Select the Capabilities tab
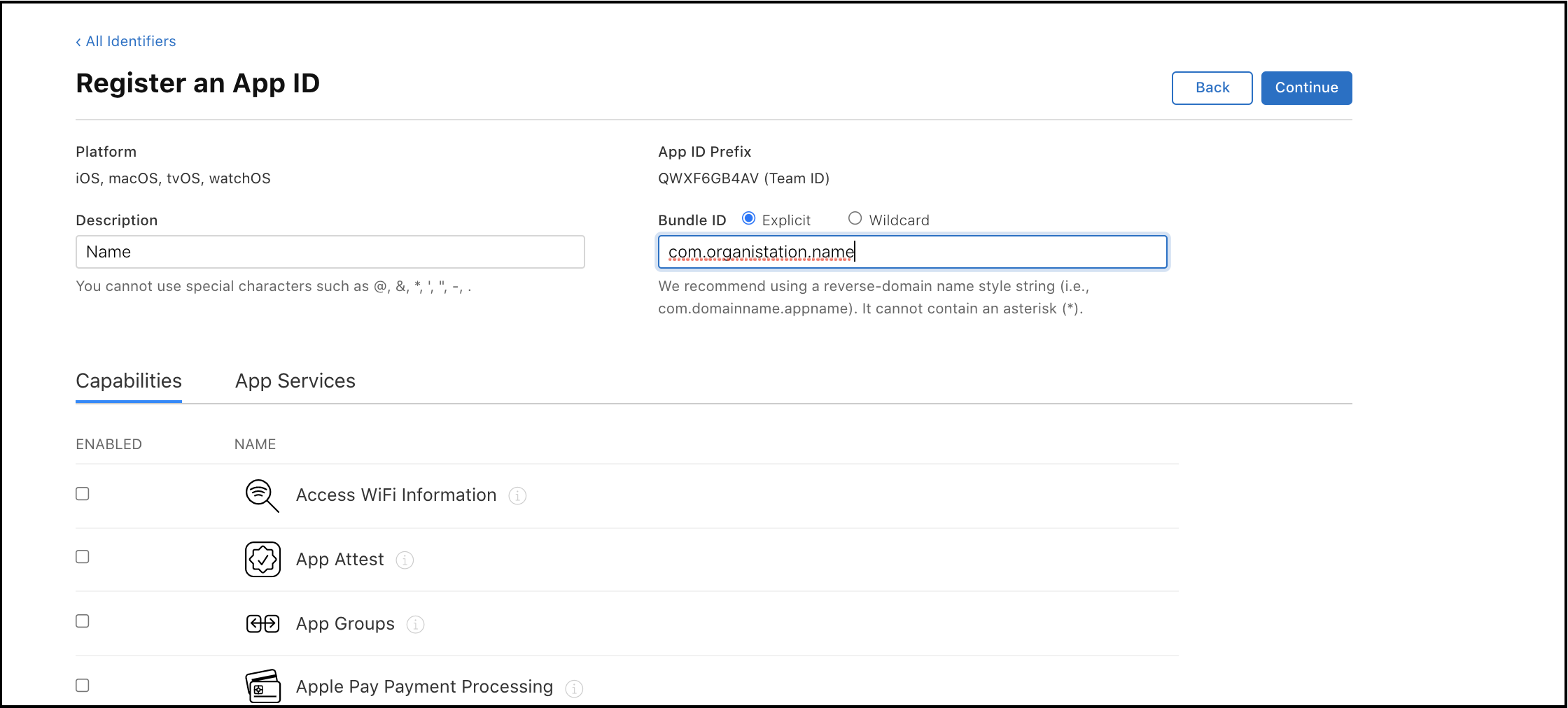 129,381
